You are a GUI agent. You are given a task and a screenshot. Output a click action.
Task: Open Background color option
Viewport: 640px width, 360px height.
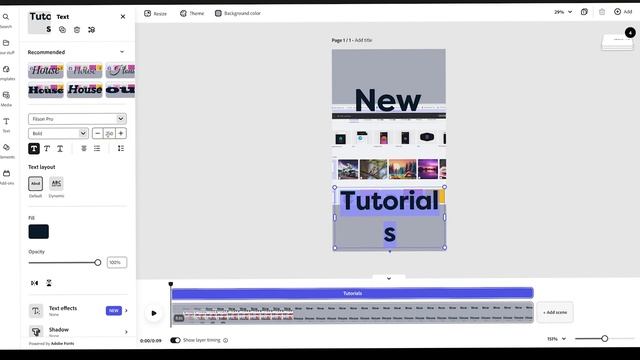[x=238, y=13]
